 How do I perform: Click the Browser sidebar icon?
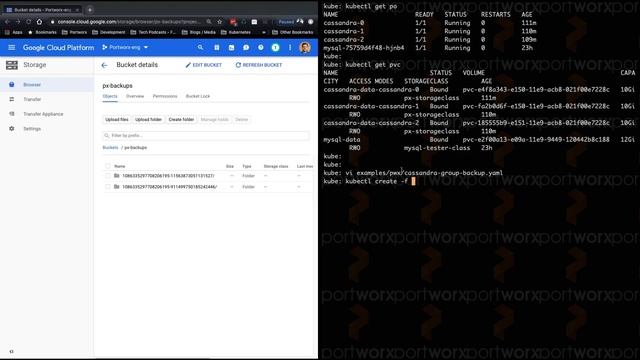pos(11,84)
